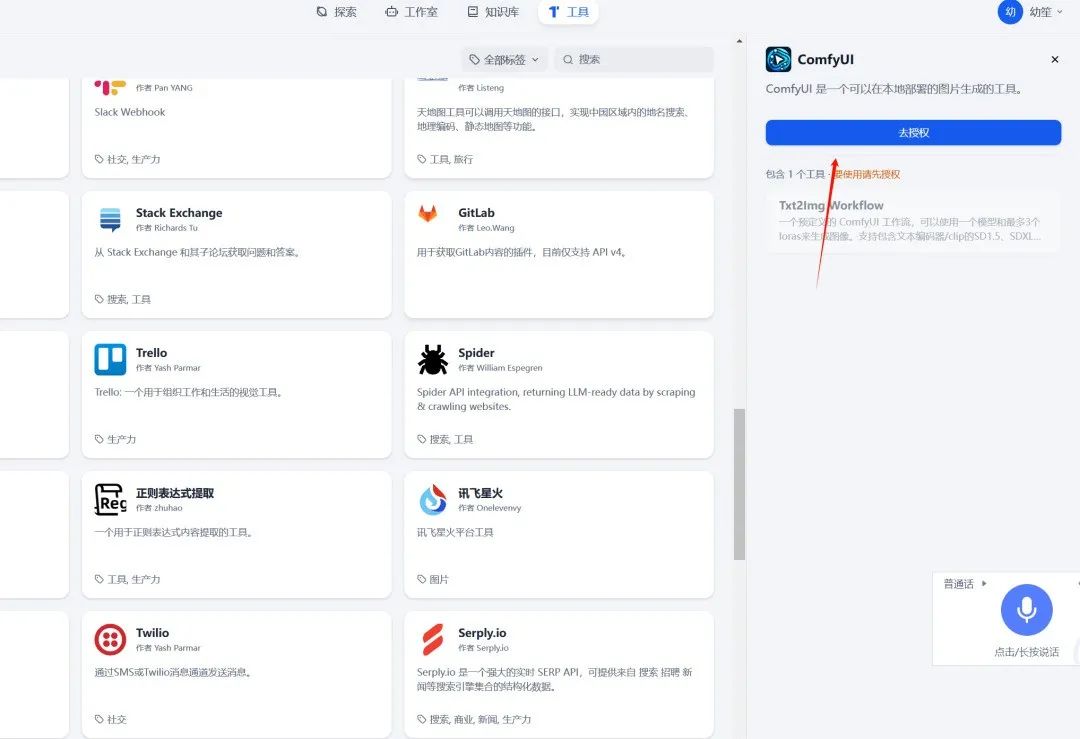
Task: Open the 工作室 tab
Action: point(411,12)
